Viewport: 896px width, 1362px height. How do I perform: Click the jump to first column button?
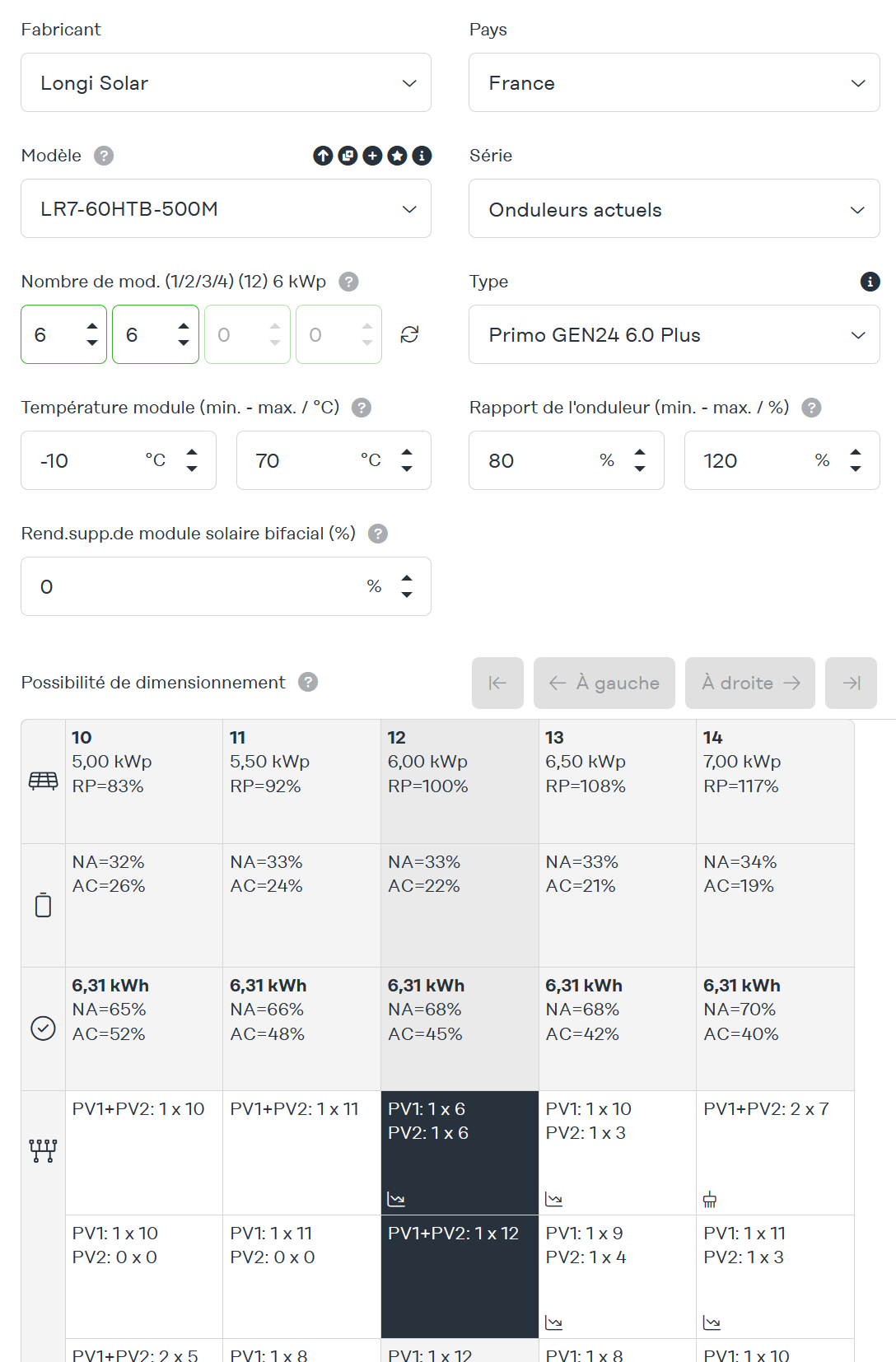point(497,683)
